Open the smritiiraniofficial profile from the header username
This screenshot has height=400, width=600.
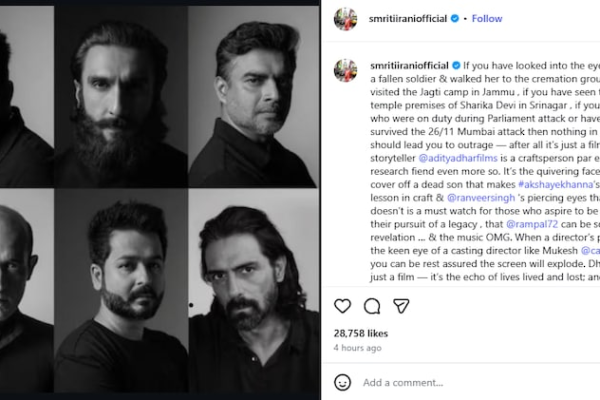(x=409, y=19)
